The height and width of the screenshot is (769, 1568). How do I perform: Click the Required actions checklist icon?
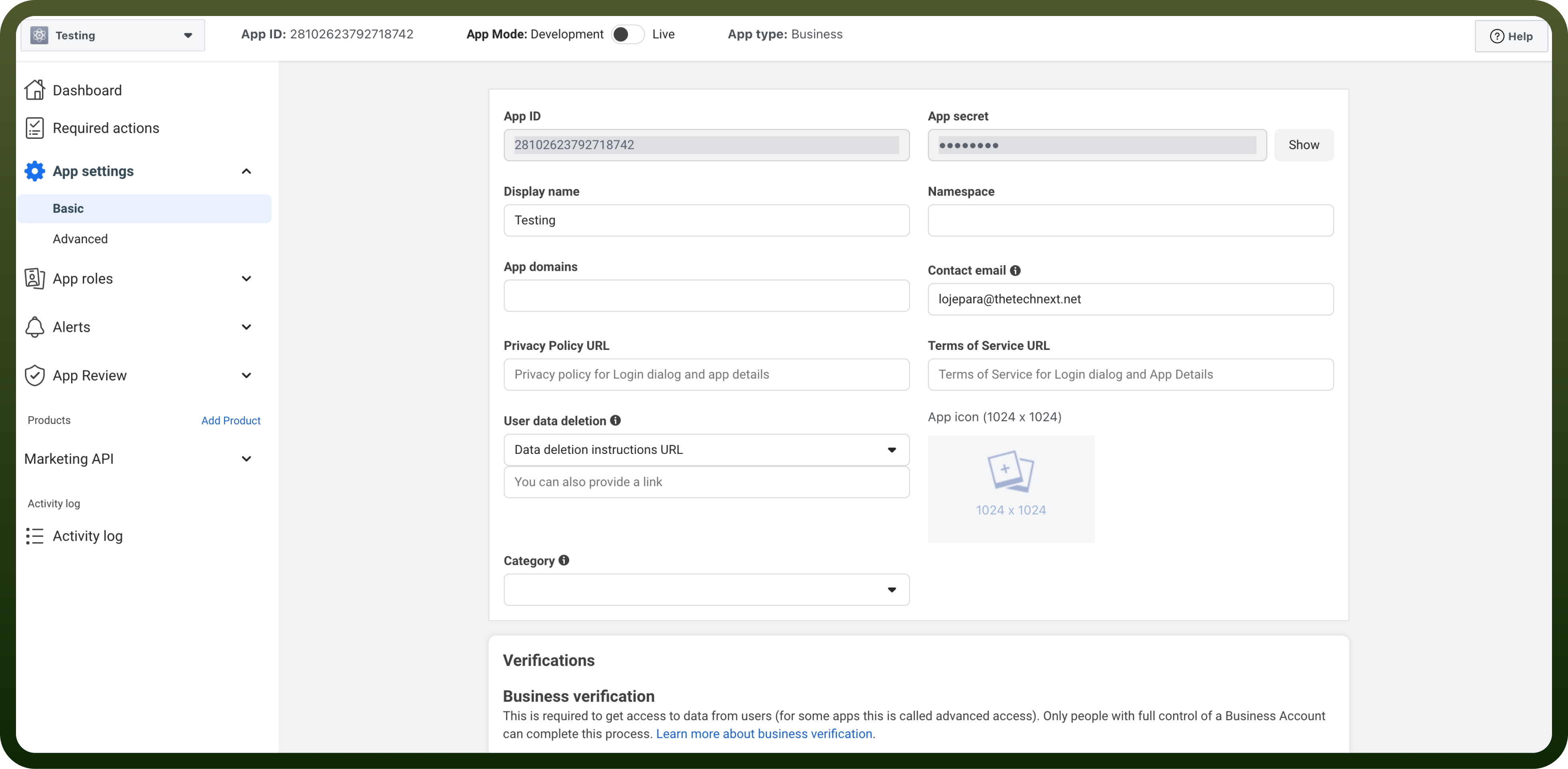point(35,128)
